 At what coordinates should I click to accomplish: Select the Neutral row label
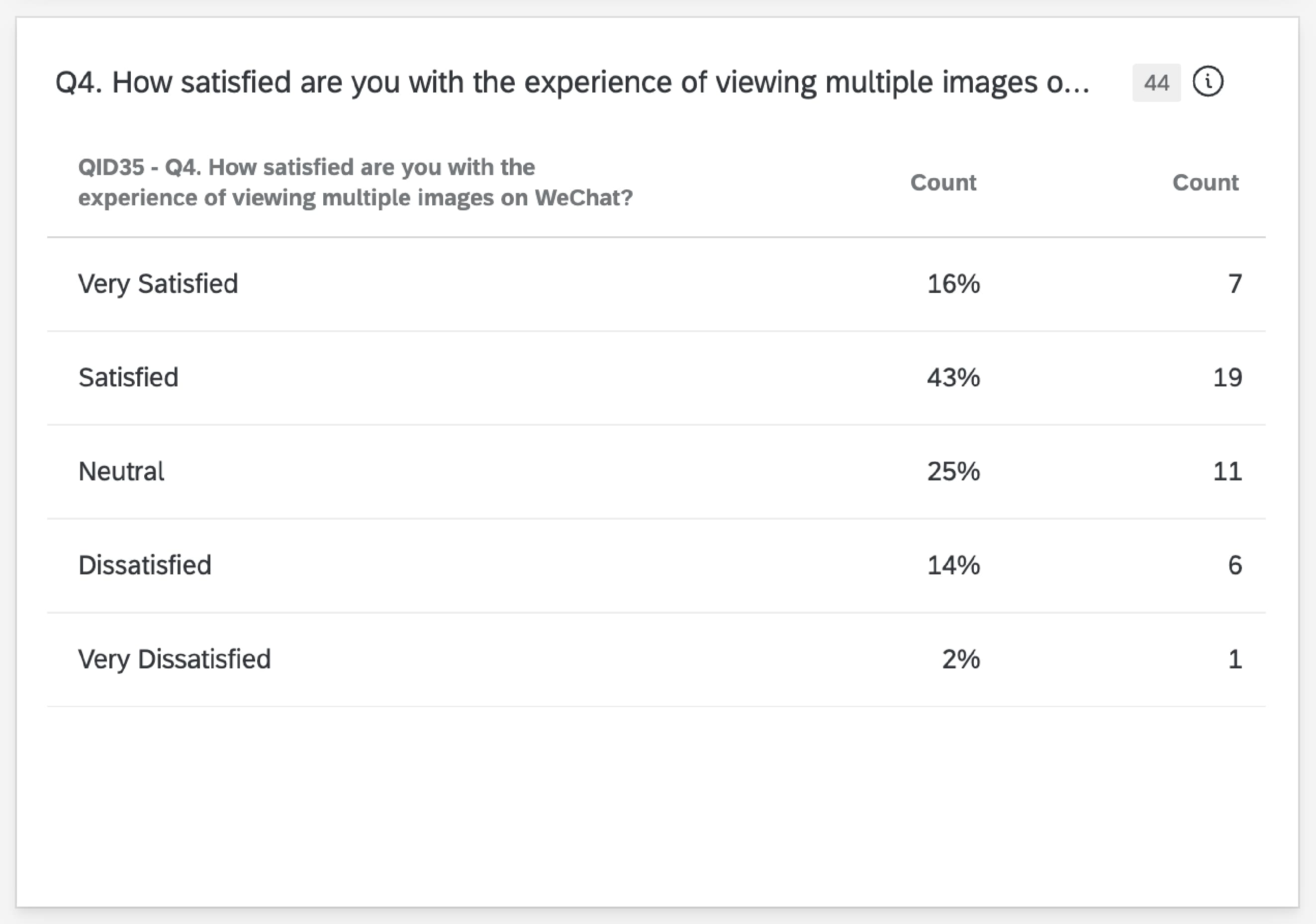121,472
